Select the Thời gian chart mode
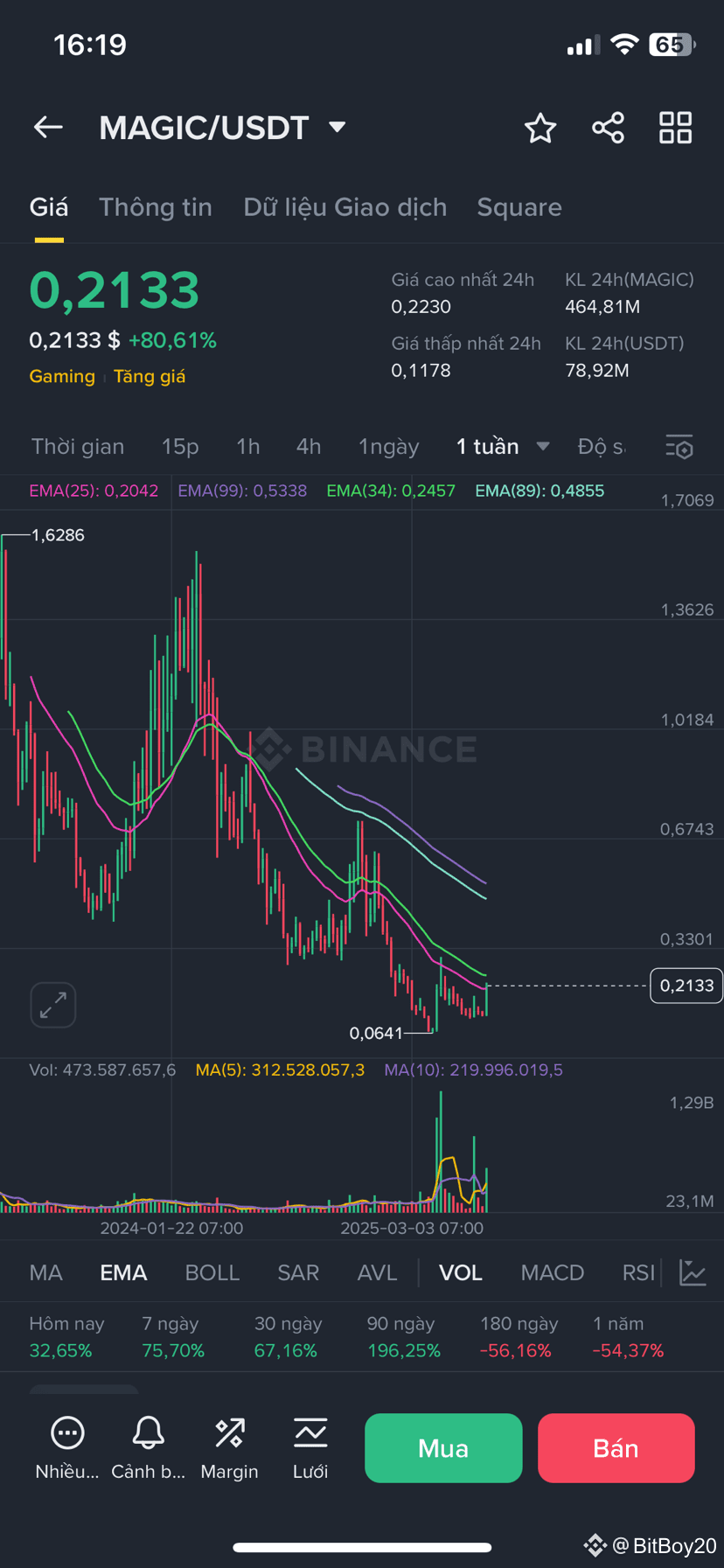The image size is (724, 1568). tap(78, 447)
